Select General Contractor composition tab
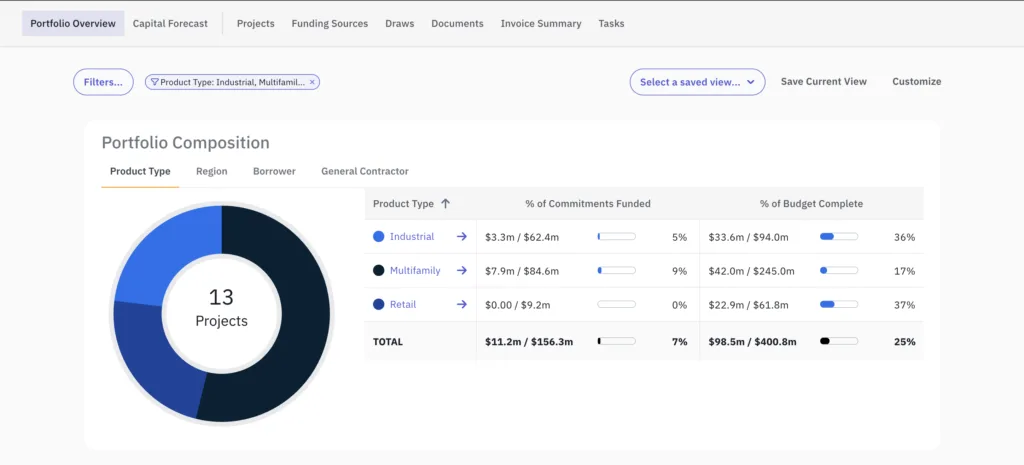Viewport: 1024px width, 465px height. click(x=364, y=171)
